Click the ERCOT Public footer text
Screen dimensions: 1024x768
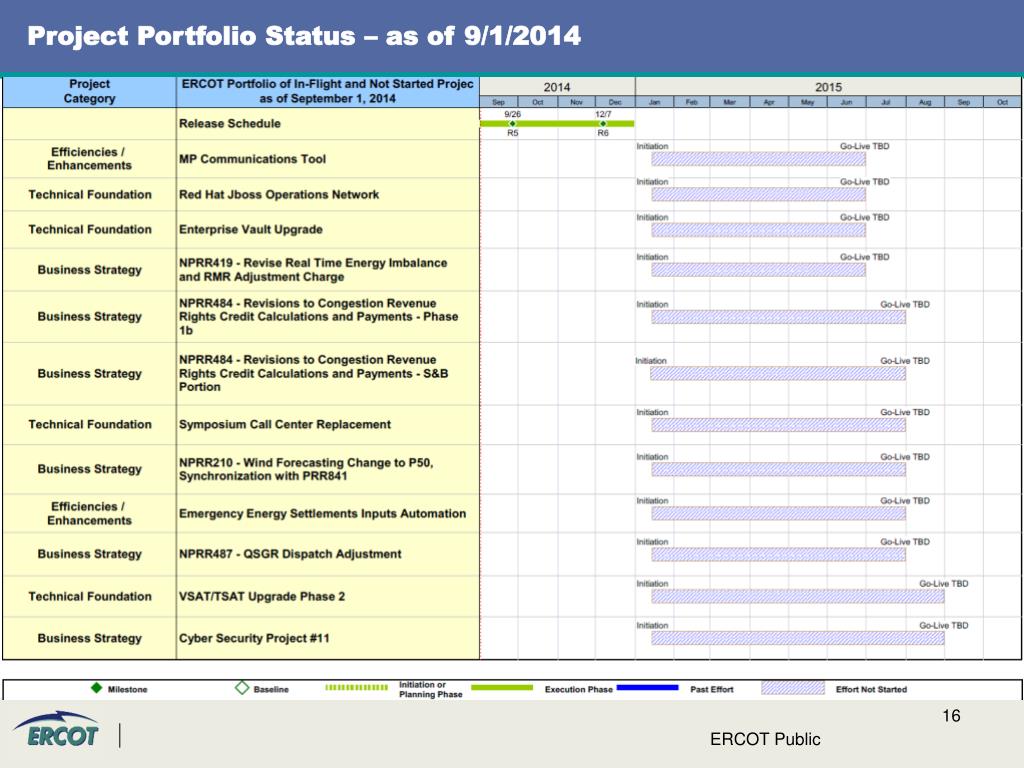[x=765, y=739]
